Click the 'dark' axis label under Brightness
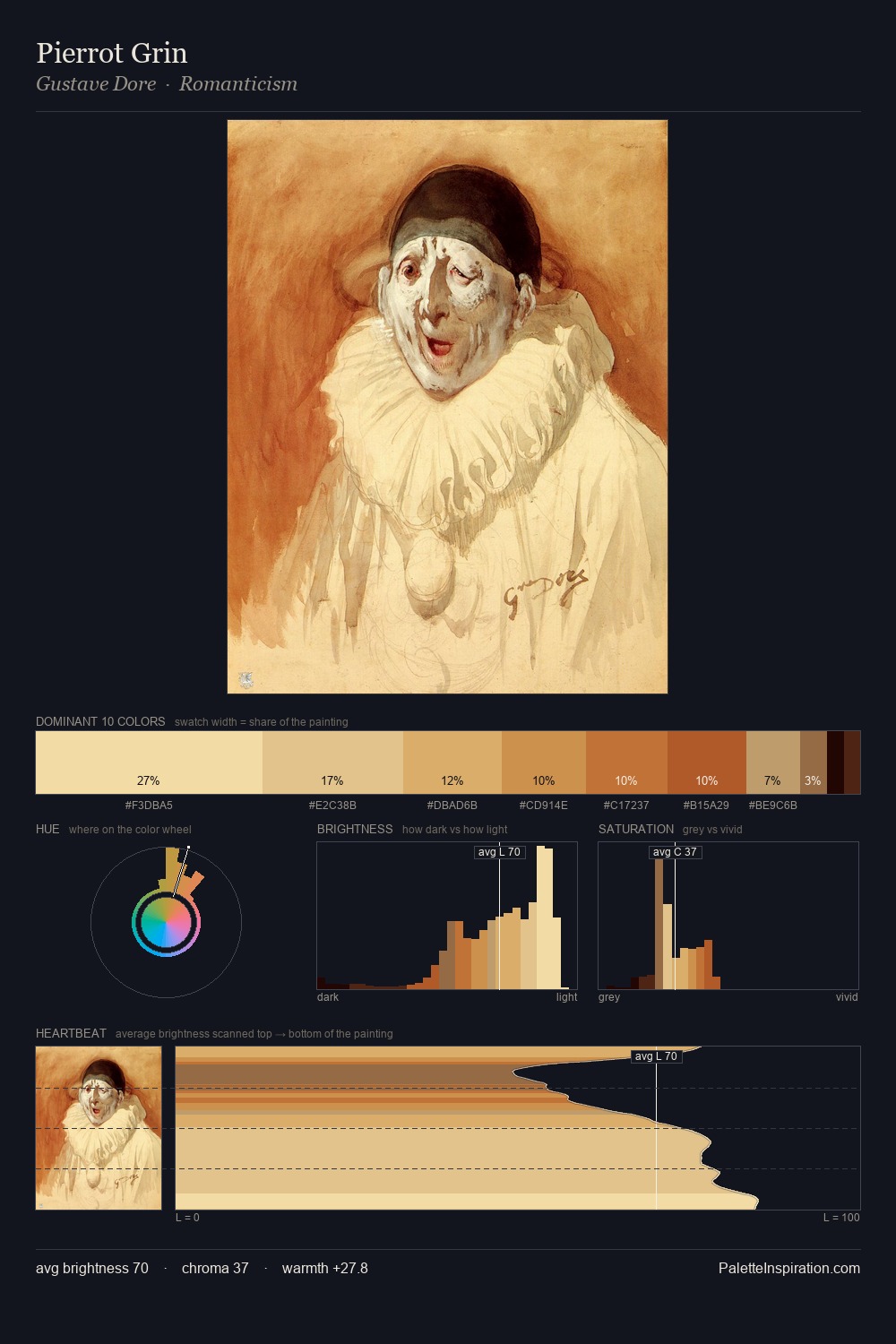The image size is (896, 1344). [328, 996]
